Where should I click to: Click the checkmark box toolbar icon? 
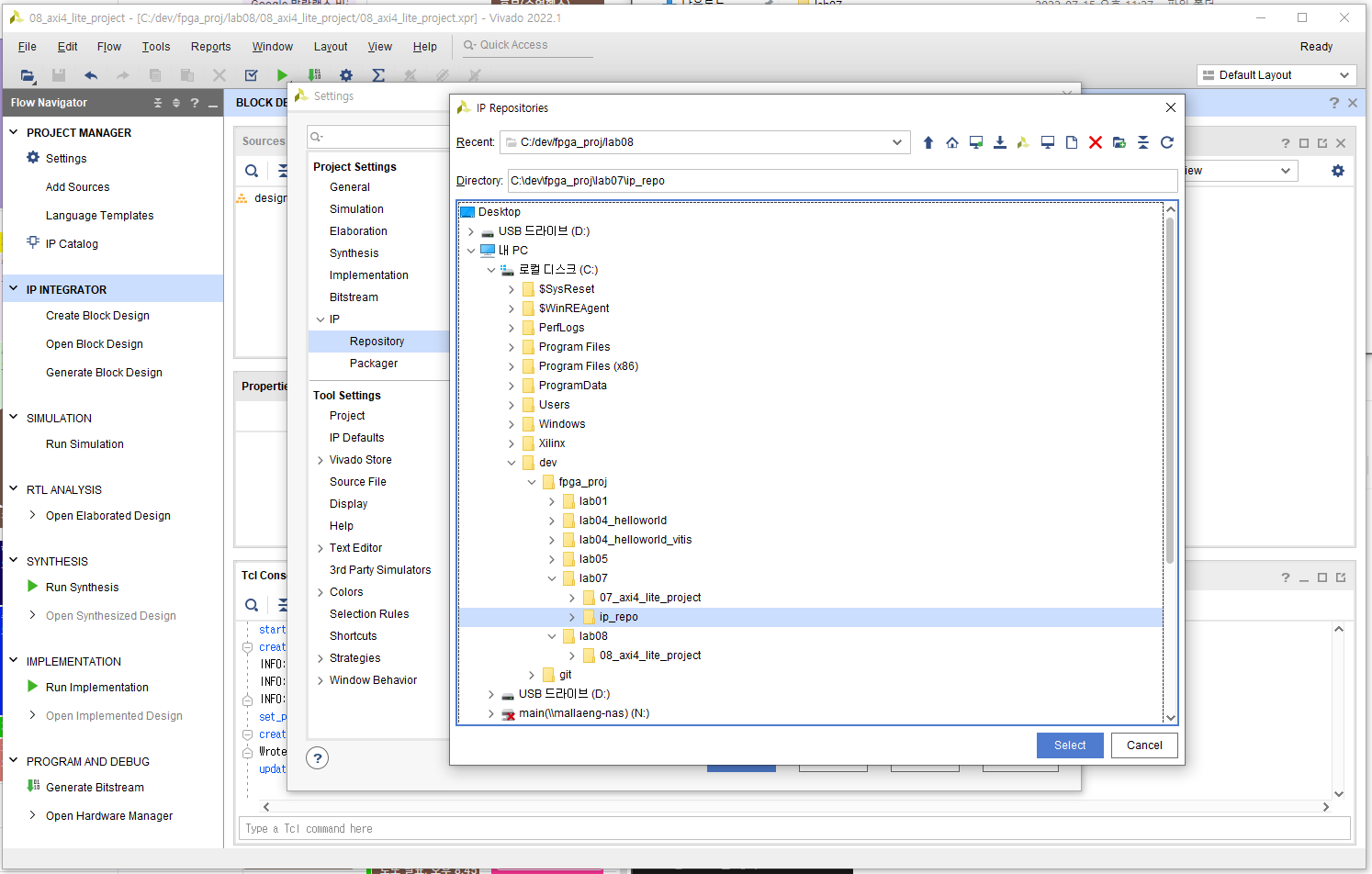tap(251, 75)
